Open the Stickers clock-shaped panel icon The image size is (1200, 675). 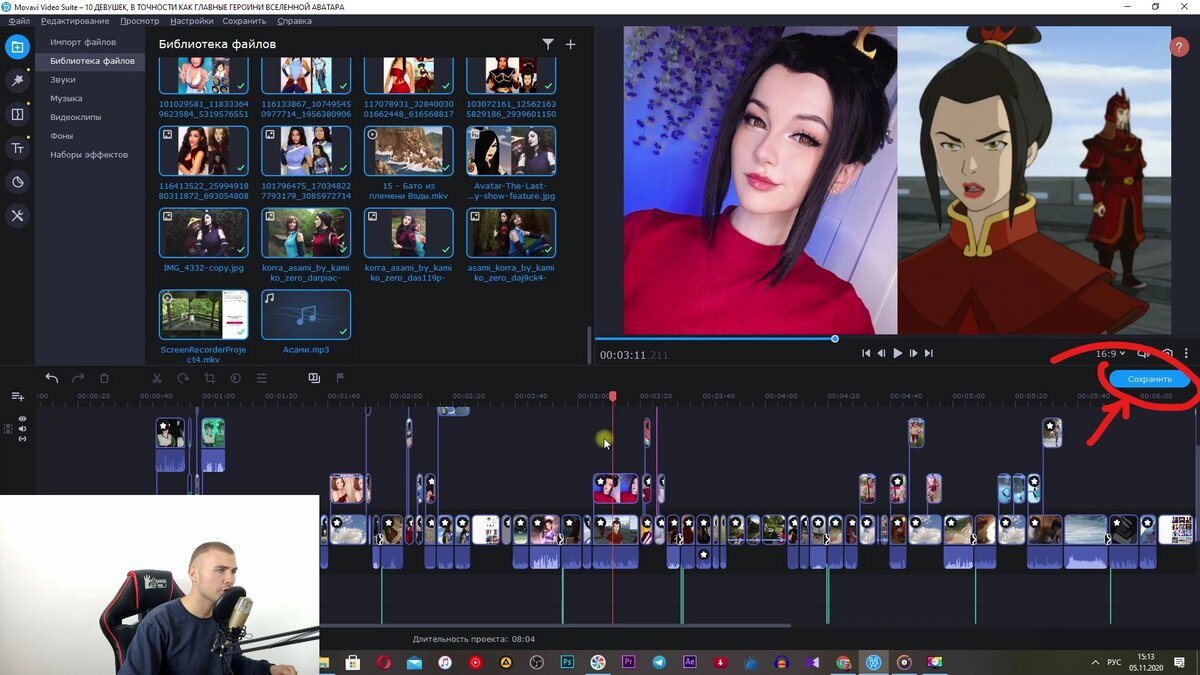pos(17,182)
